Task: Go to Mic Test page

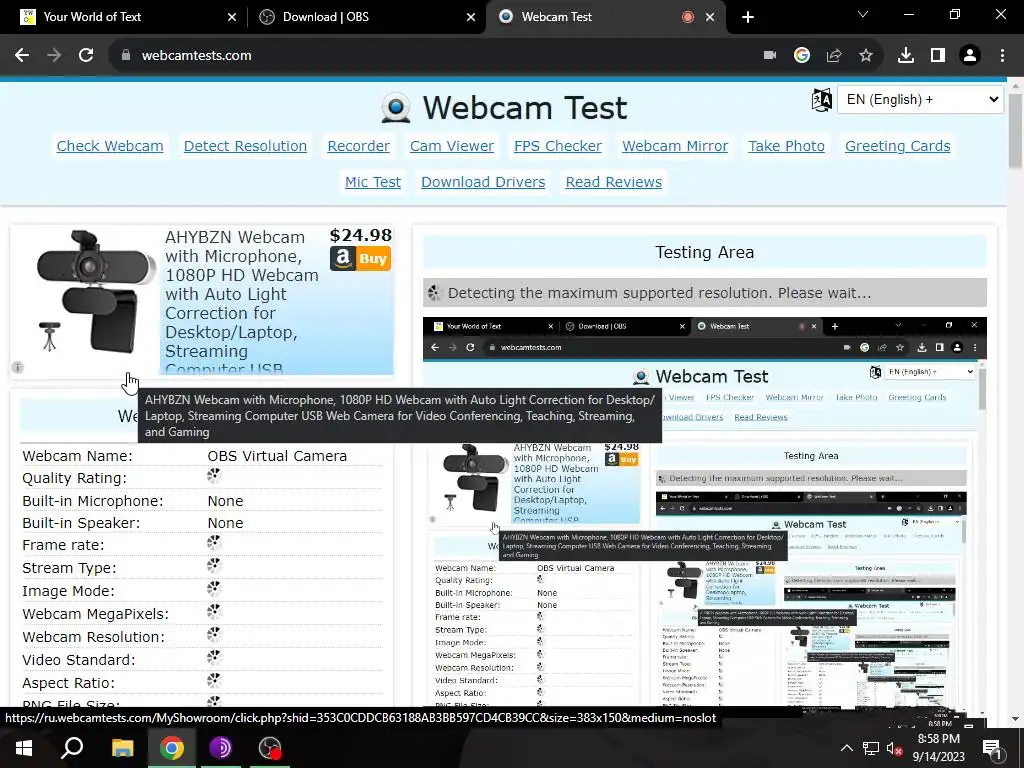Action: 373,182
